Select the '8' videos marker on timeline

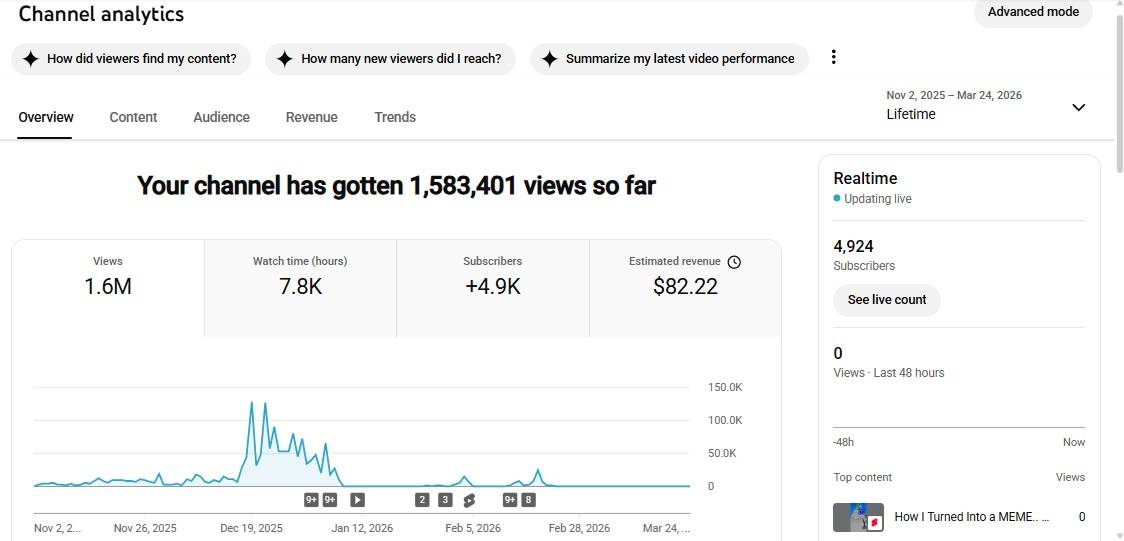point(528,500)
